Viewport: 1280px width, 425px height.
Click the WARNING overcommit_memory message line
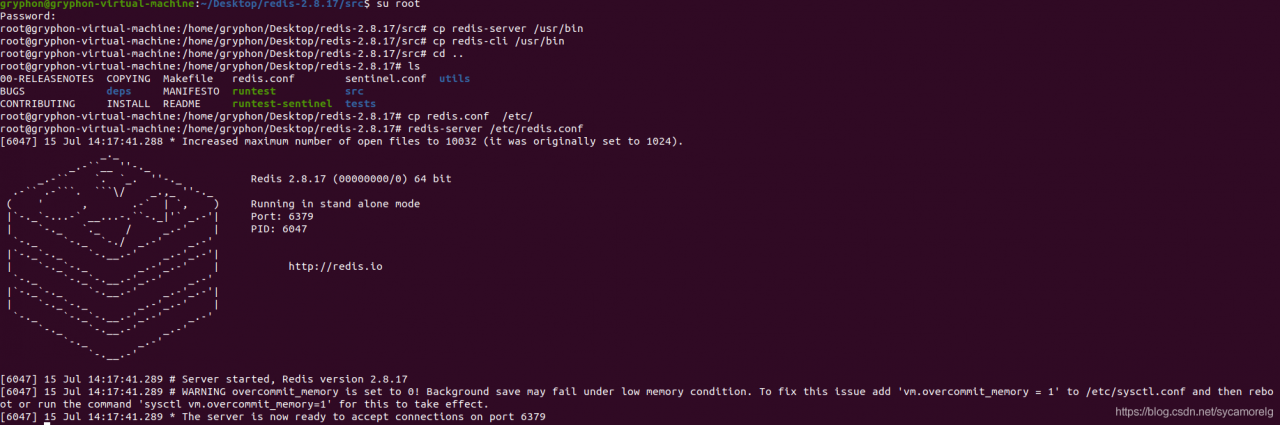[x=640, y=398]
